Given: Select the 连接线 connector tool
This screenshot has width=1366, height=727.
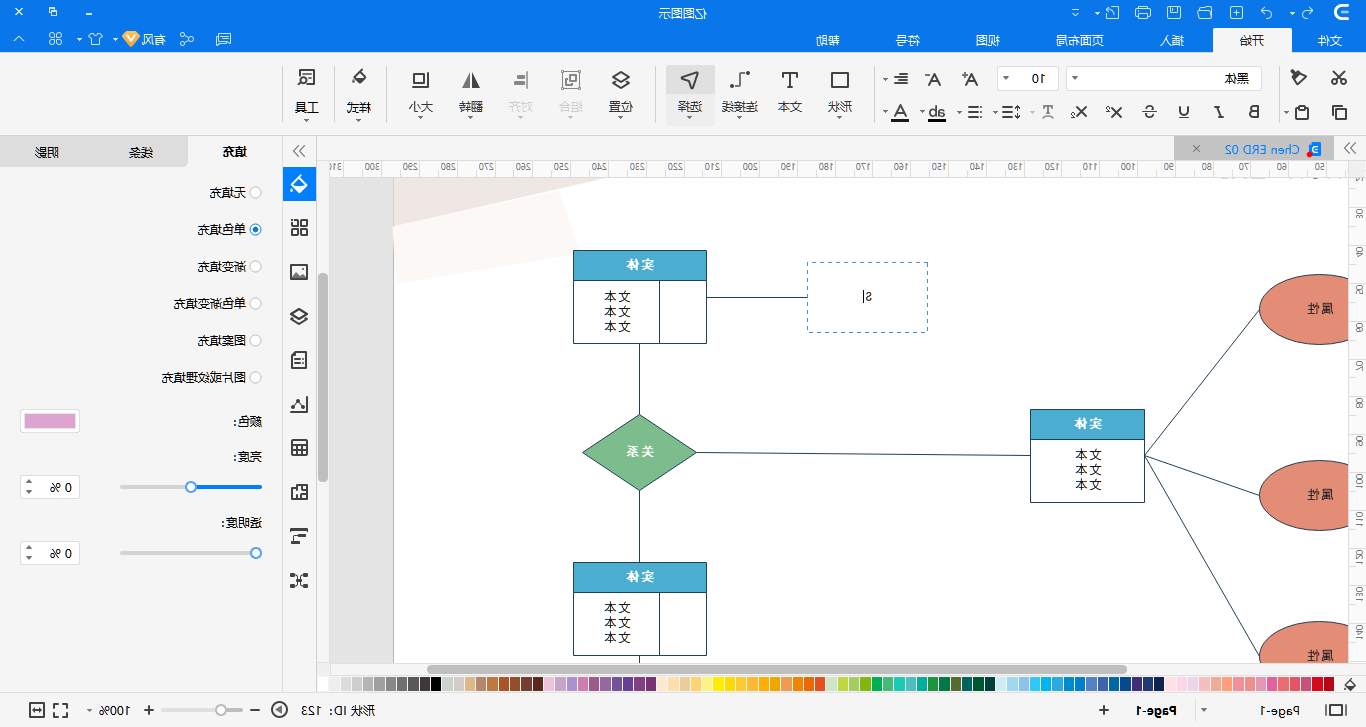Looking at the screenshot, I should coord(740,92).
